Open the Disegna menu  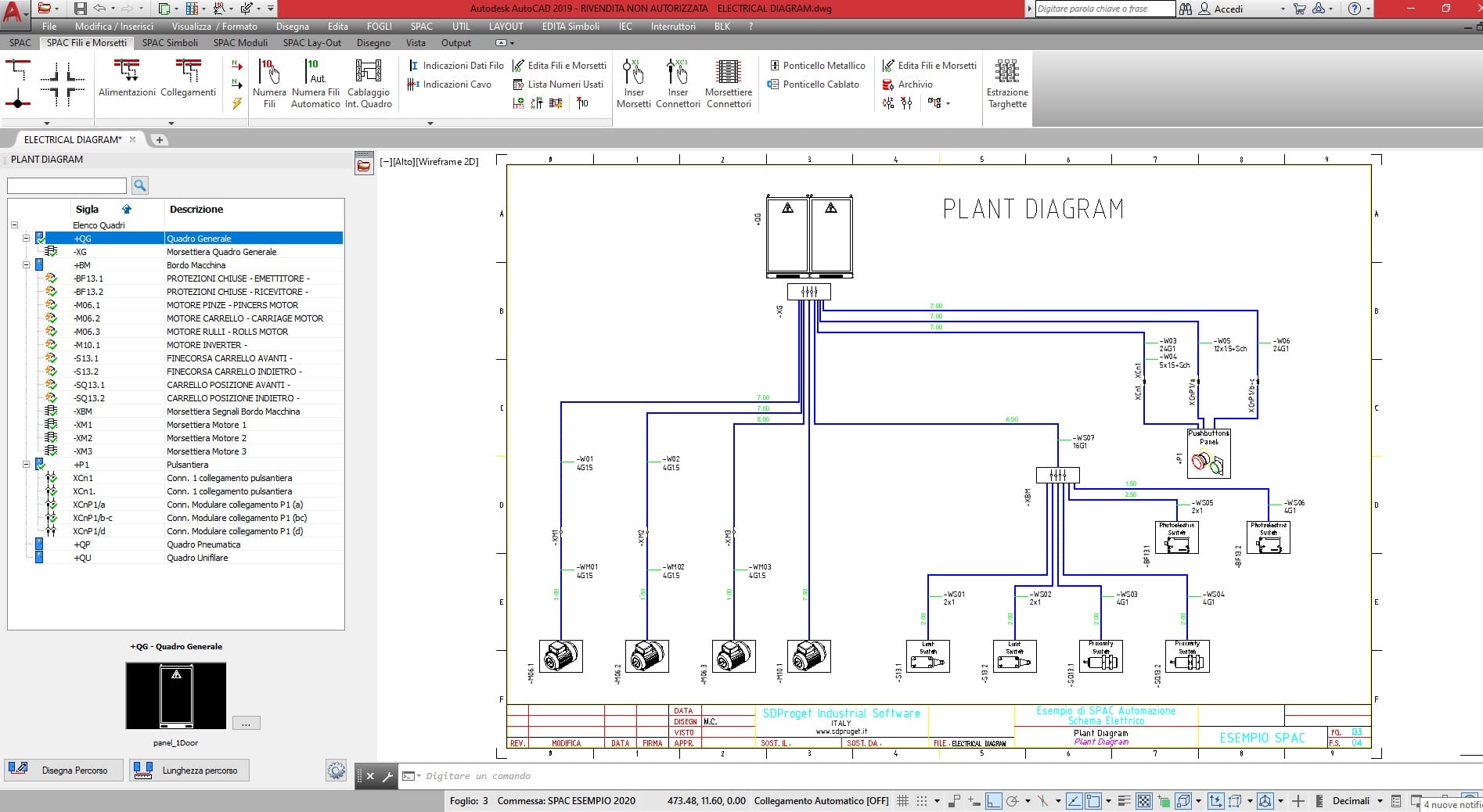pyautogui.click(x=292, y=27)
